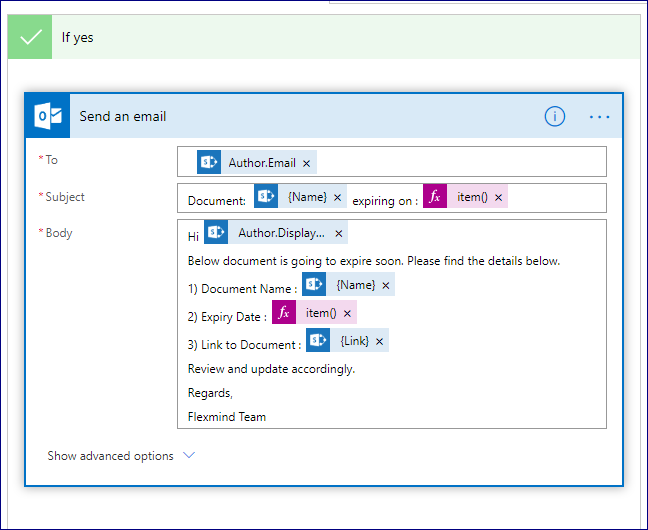
Task: Select the Author.Email token text
Action: coord(262,162)
